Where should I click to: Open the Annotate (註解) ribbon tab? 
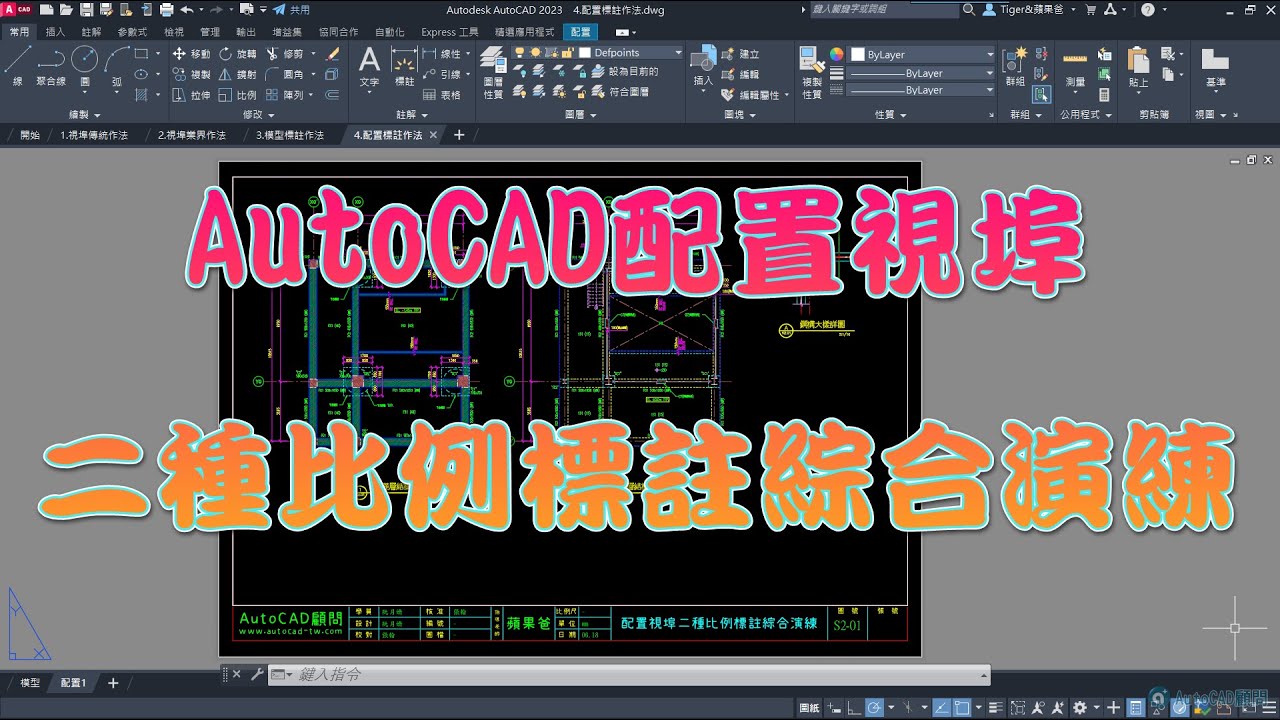91,32
